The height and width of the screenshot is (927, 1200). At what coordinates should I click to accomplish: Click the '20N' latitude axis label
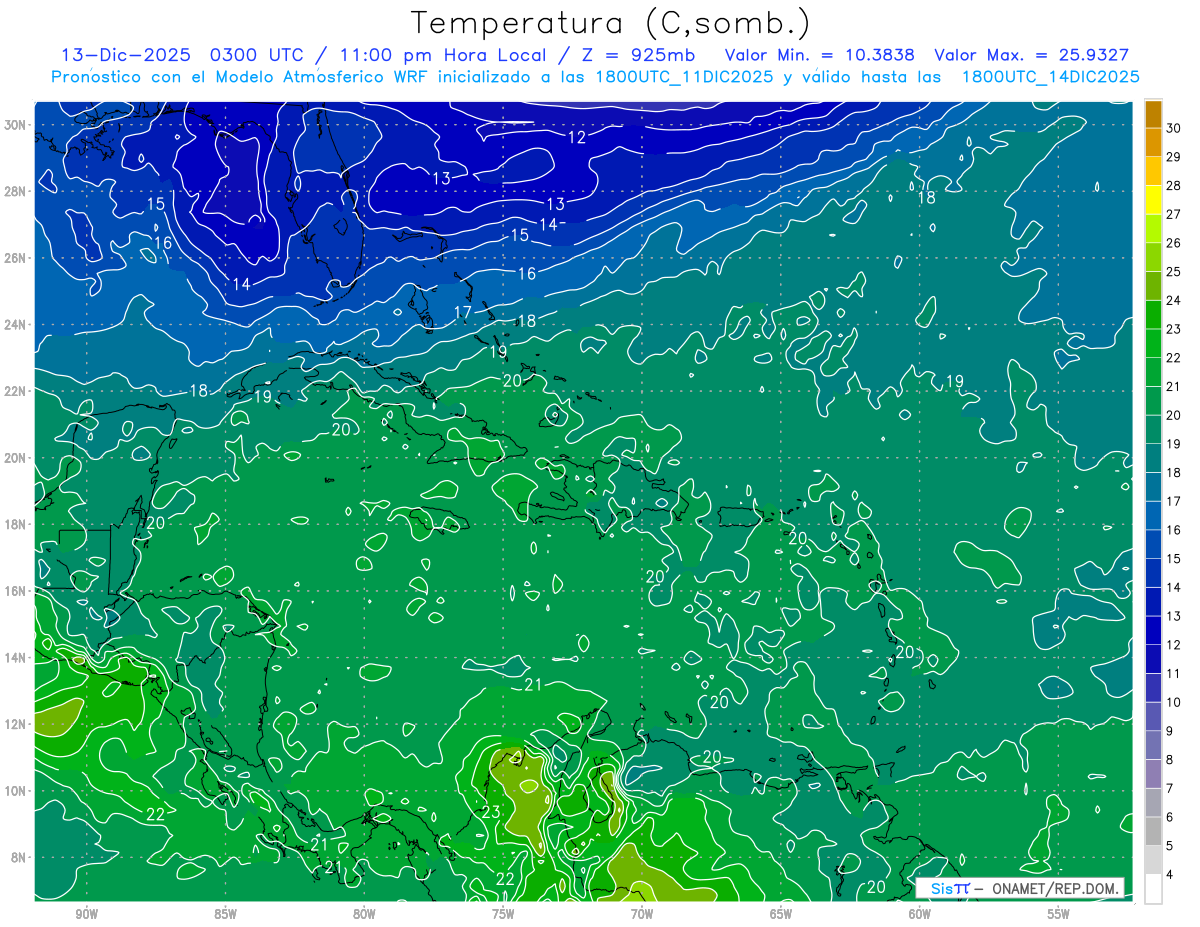click(15, 457)
